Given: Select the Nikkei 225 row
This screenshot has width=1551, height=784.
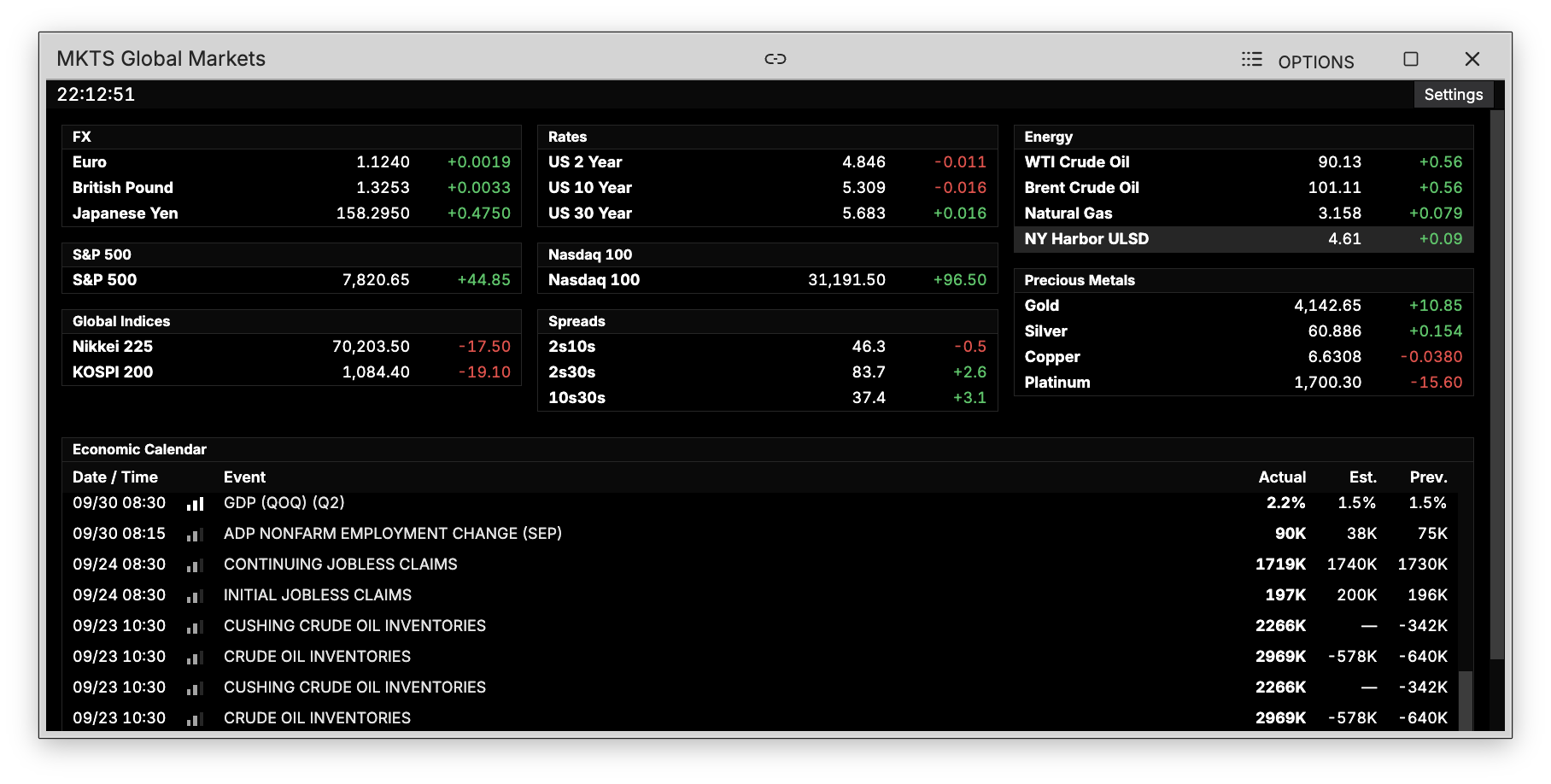Looking at the screenshot, I should 291,347.
